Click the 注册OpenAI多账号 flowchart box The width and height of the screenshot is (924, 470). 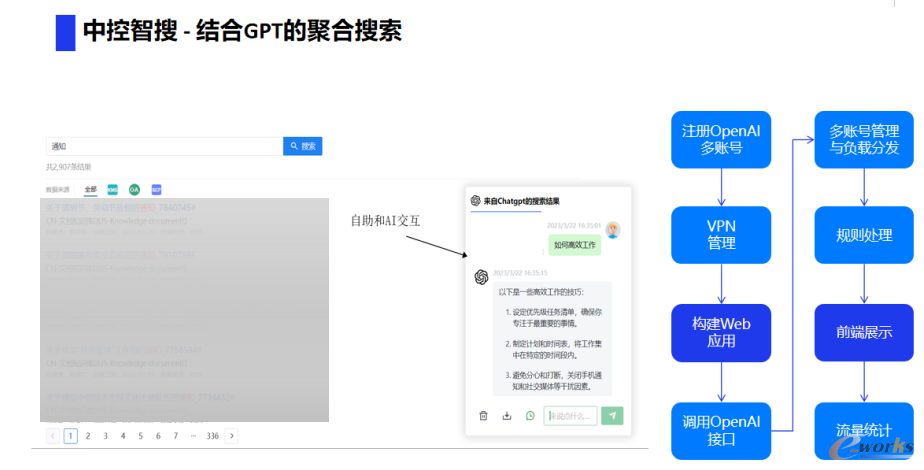721,140
